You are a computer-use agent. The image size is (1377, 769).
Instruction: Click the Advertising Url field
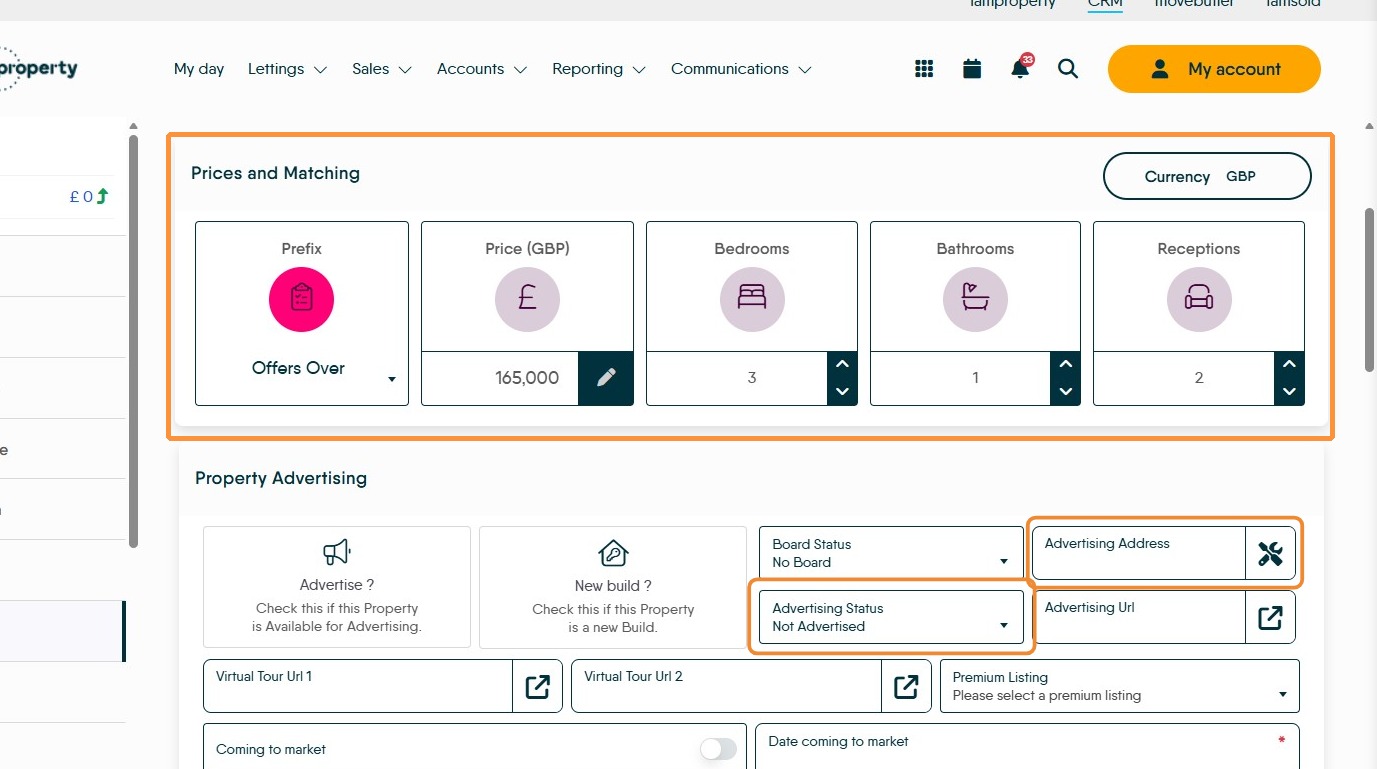point(1139,617)
